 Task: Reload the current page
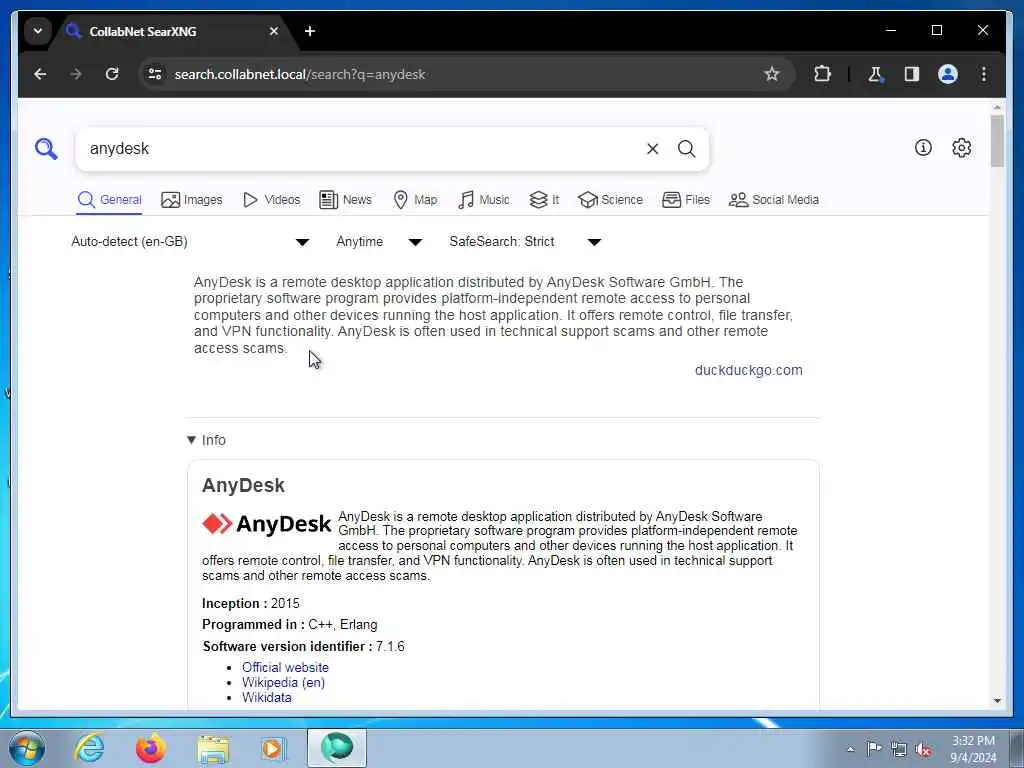112,74
